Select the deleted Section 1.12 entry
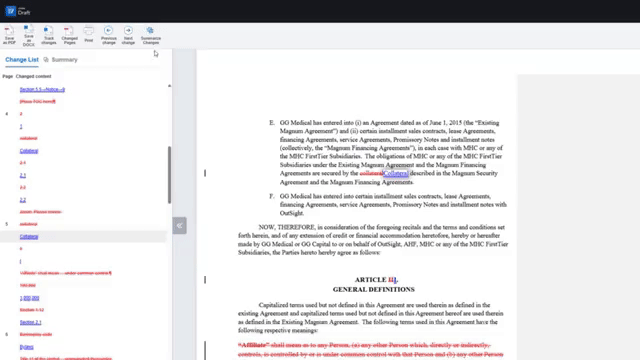This screenshot has height=360, width=640. click(x=32, y=310)
